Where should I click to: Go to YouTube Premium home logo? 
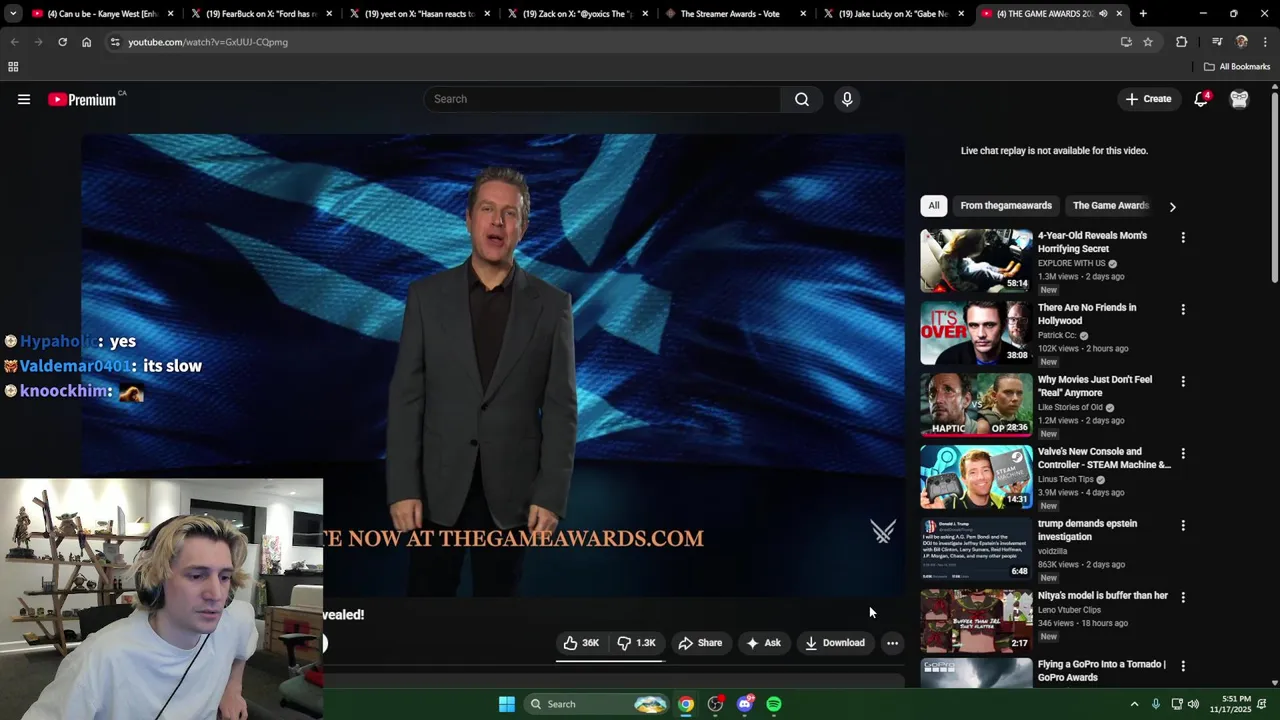click(x=82, y=99)
